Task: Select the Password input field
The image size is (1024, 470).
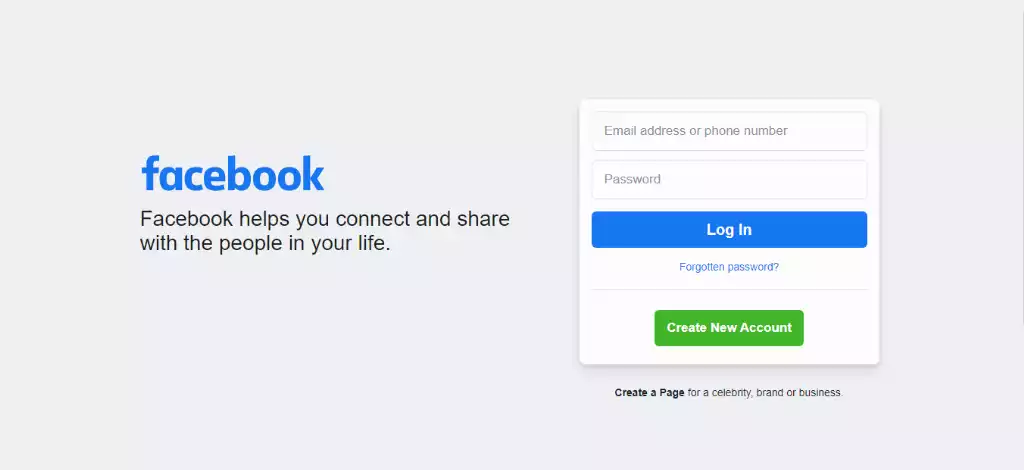Action: (x=729, y=180)
